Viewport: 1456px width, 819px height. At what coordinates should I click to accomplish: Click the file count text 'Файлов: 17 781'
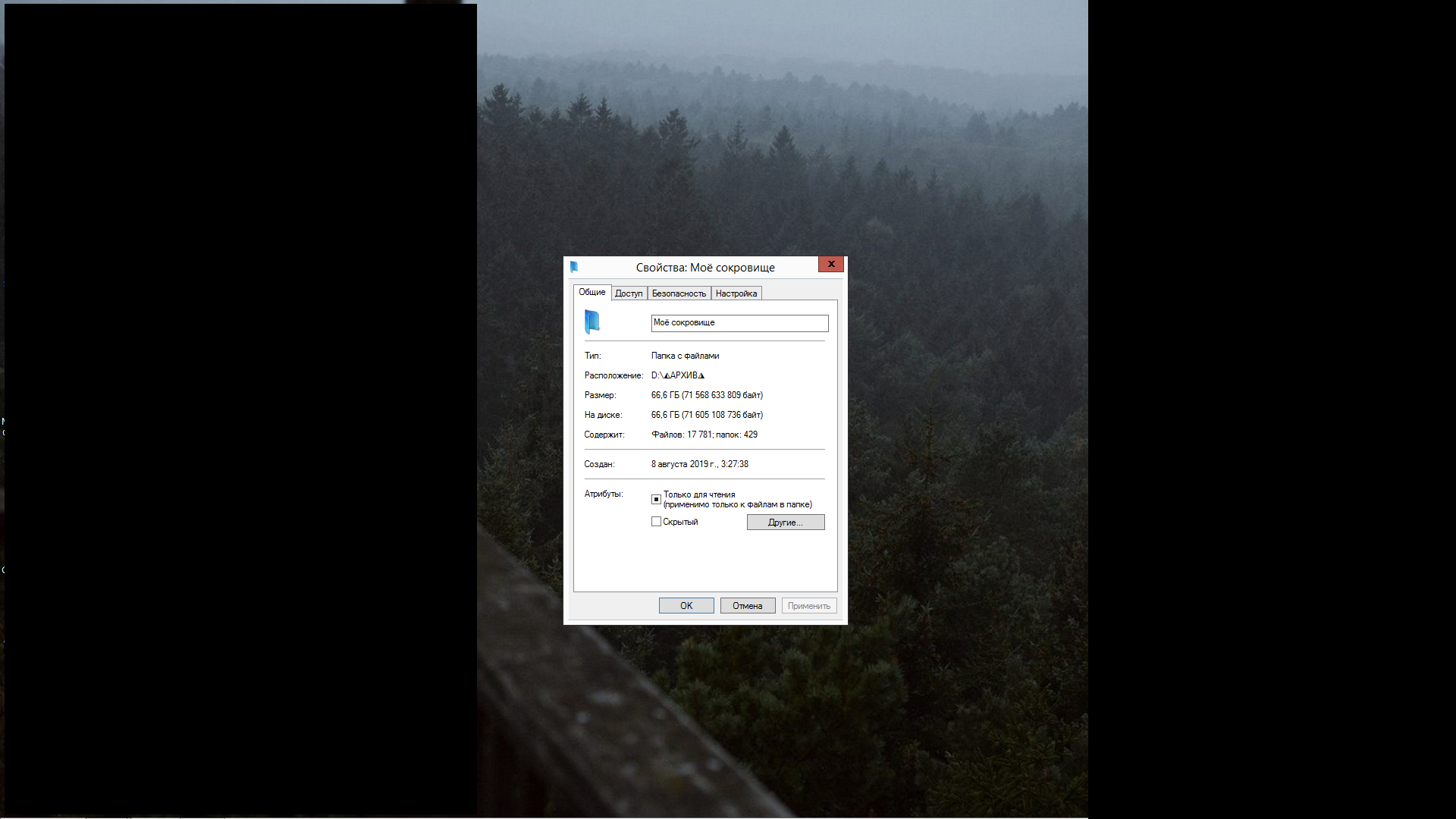click(x=681, y=435)
